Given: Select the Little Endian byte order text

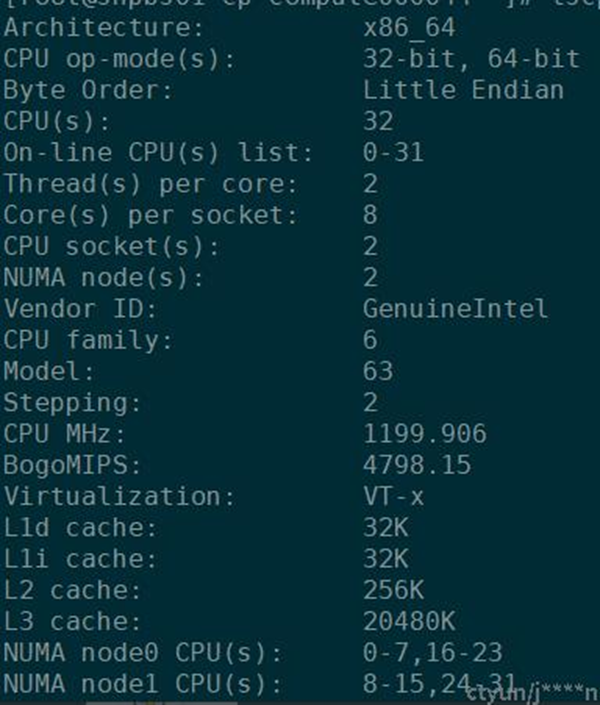Looking at the screenshot, I should [463, 90].
